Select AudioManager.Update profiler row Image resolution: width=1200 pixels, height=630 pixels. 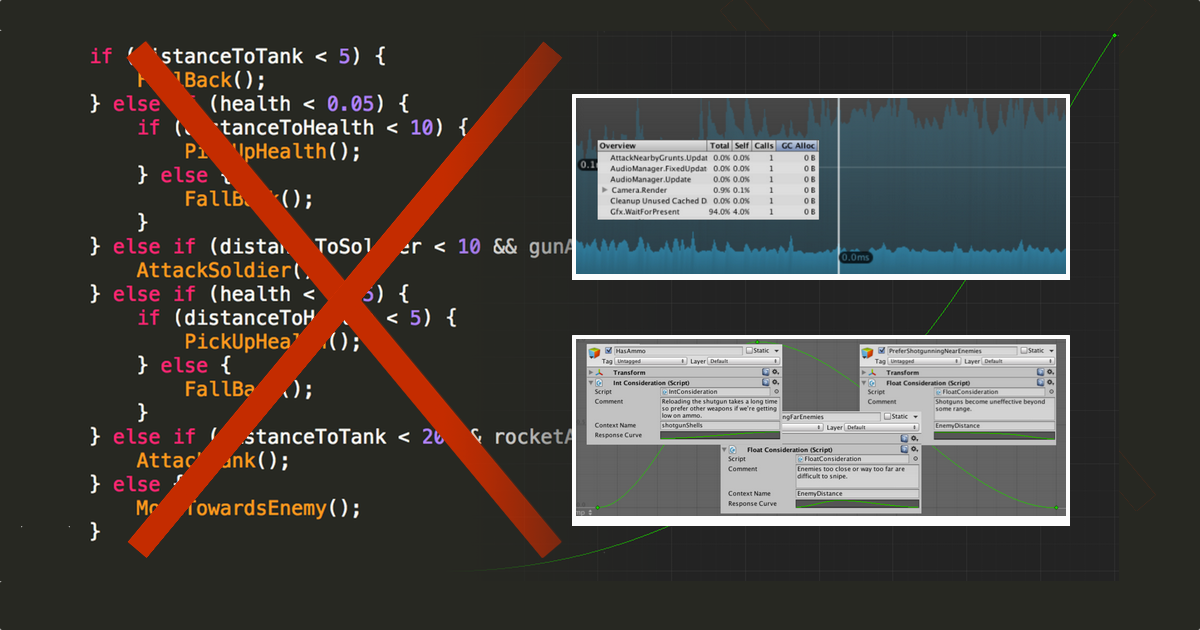[x=708, y=180]
